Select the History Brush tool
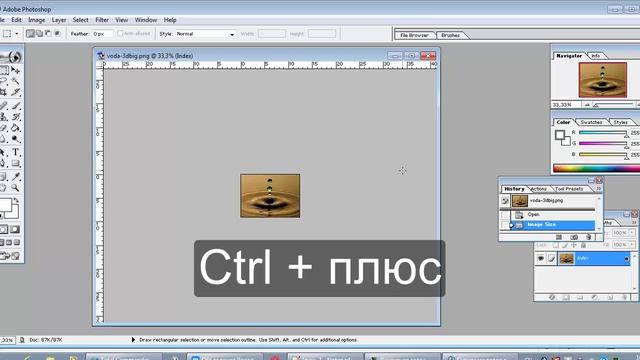640x360 pixels. [x=16, y=117]
